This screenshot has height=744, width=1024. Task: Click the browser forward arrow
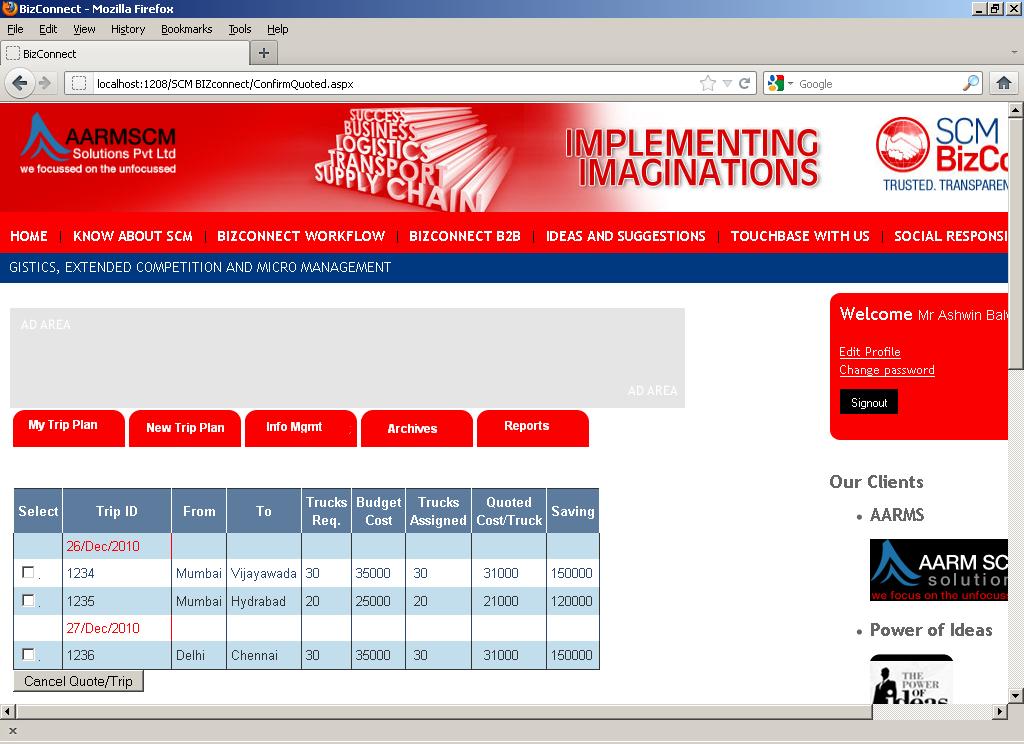pos(45,84)
